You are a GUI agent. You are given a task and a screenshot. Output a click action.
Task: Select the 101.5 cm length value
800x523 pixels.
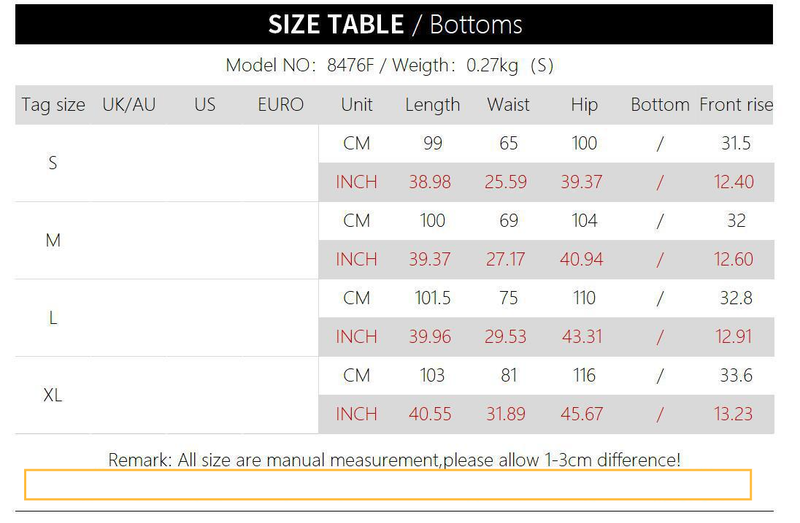pyautogui.click(x=432, y=298)
